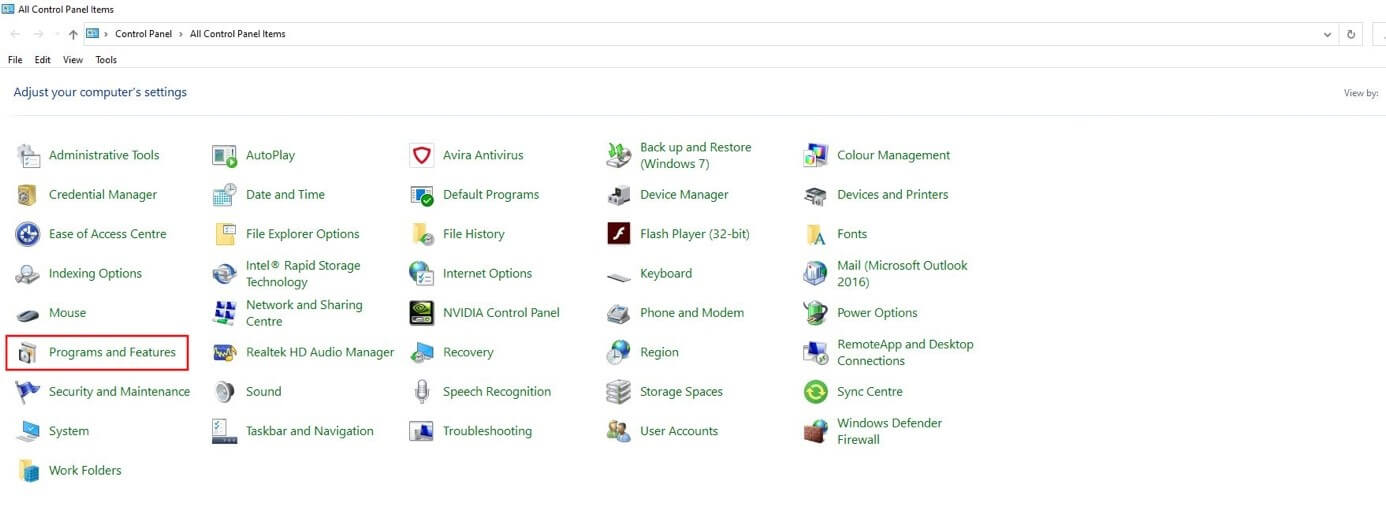
Task: Open the Fonts link
Action: [x=852, y=234]
